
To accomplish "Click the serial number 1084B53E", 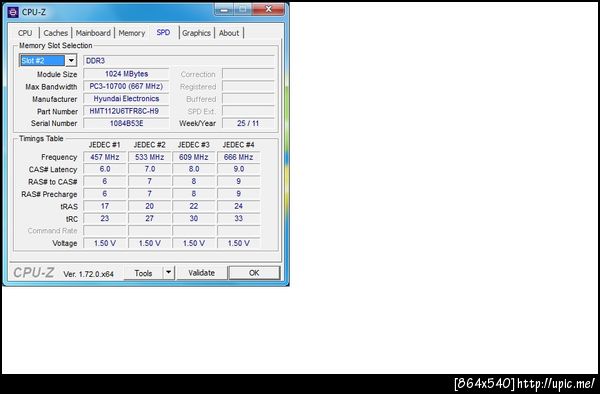I will (x=126, y=123).
